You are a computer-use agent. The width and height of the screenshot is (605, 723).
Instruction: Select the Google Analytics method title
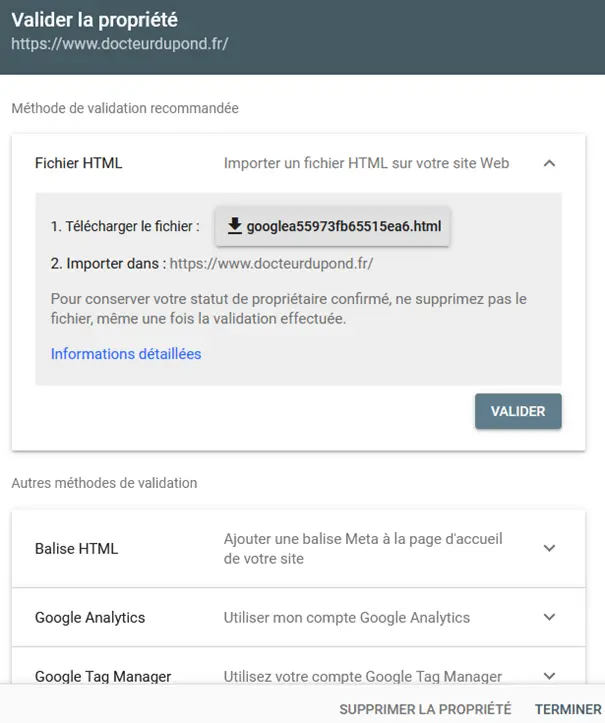click(90, 617)
